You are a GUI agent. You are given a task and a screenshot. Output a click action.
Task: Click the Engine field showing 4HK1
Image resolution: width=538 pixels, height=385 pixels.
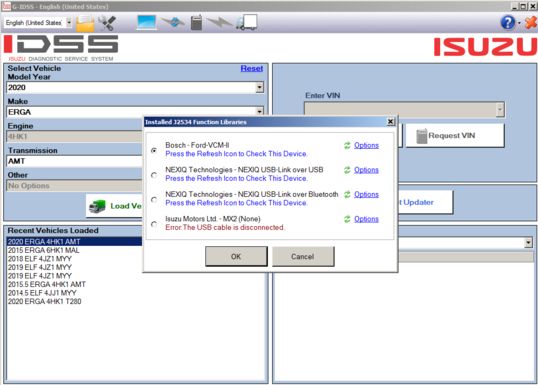[74, 137]
